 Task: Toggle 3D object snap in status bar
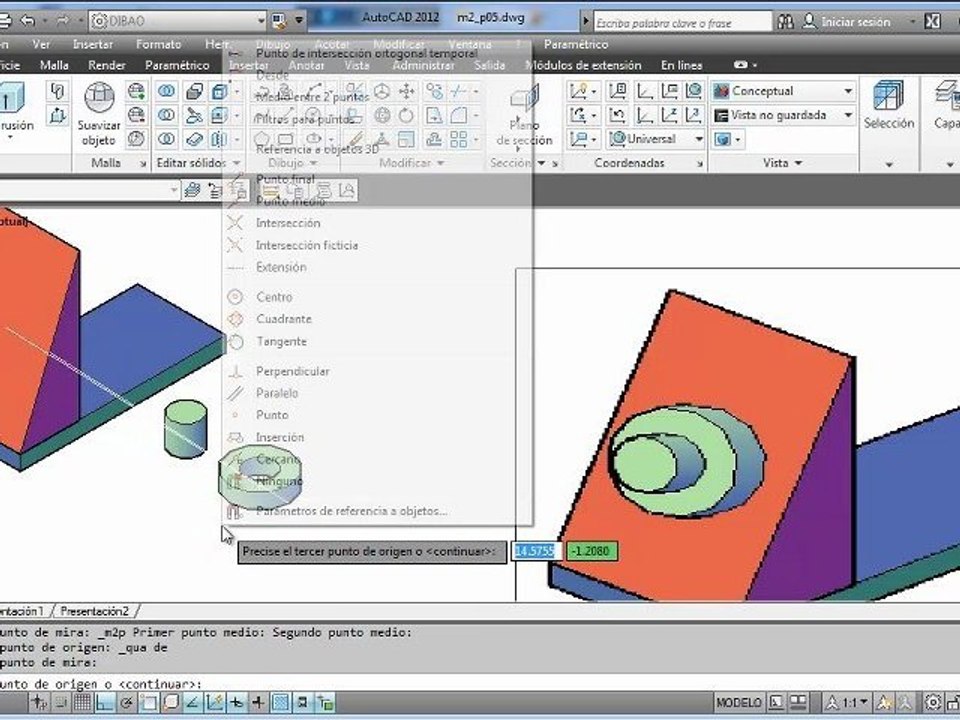tap(171, 703)
